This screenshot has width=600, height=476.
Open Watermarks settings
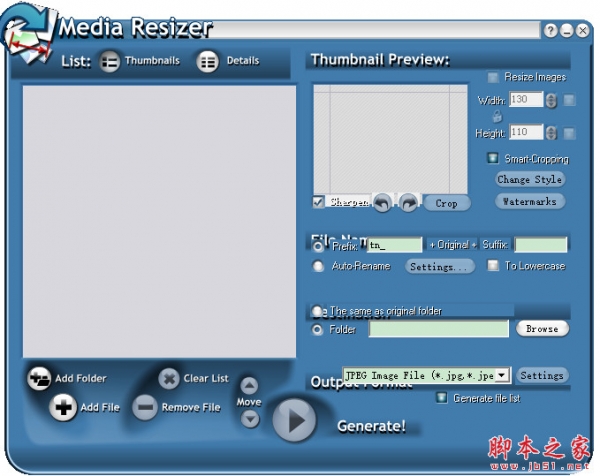coord(530,201)
